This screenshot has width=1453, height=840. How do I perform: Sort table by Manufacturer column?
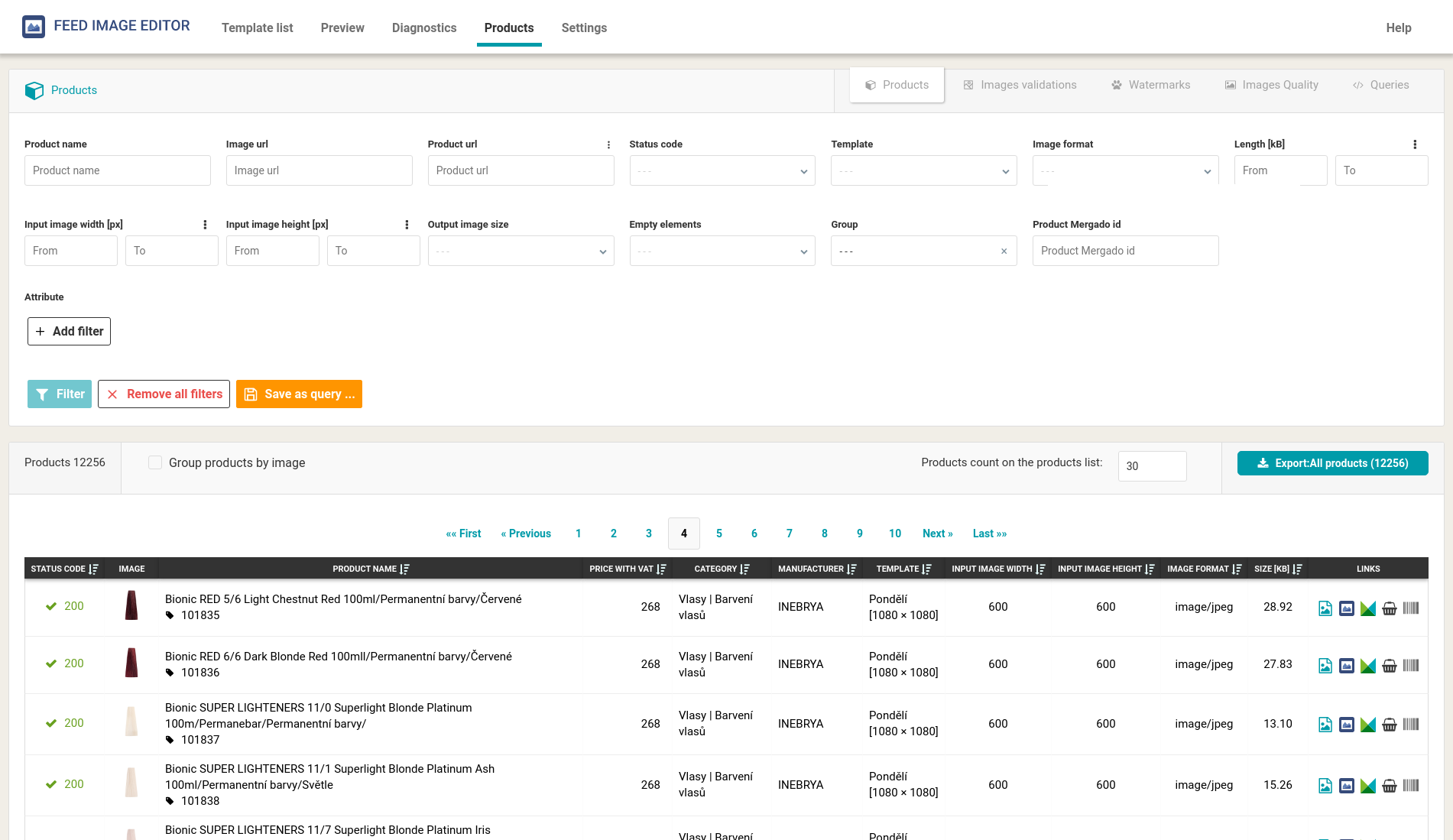pos(852,569)
